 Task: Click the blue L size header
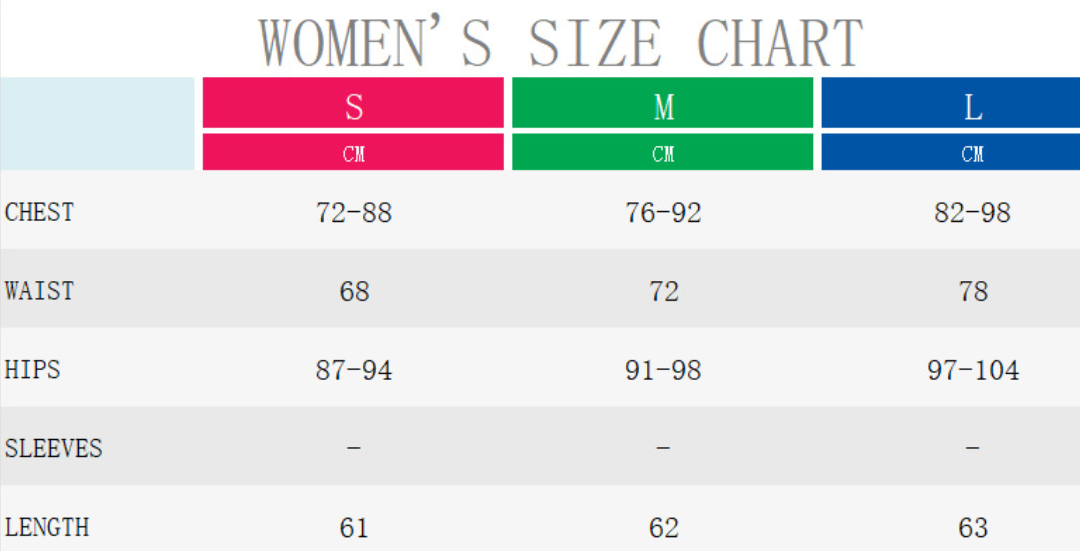click(972, 104)
